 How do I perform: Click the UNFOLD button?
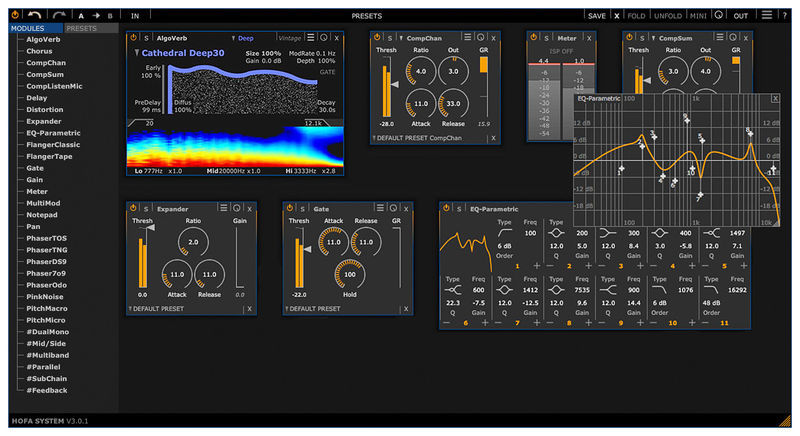668,16
